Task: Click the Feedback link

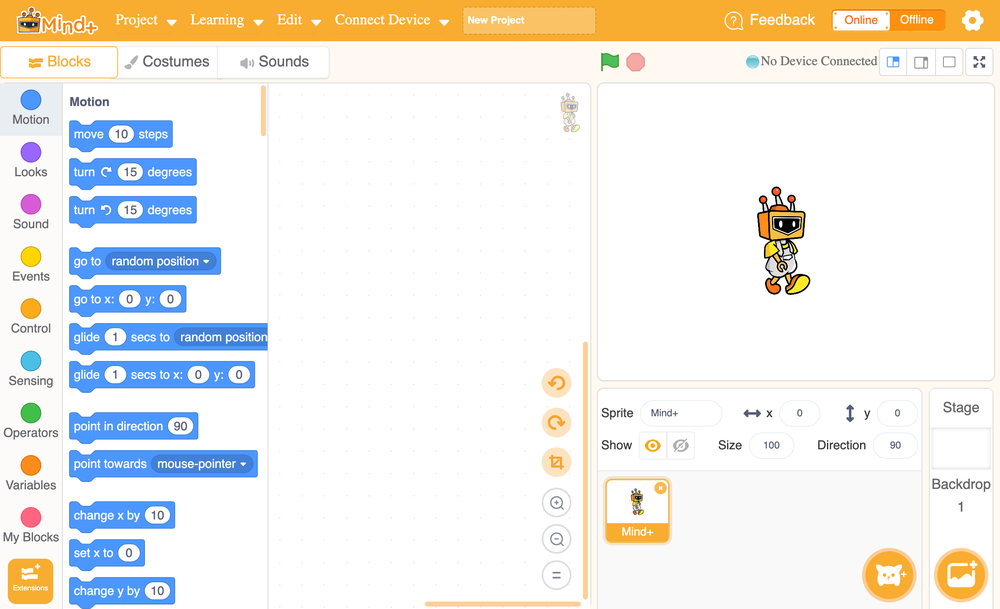Action: tap(770, 20)
